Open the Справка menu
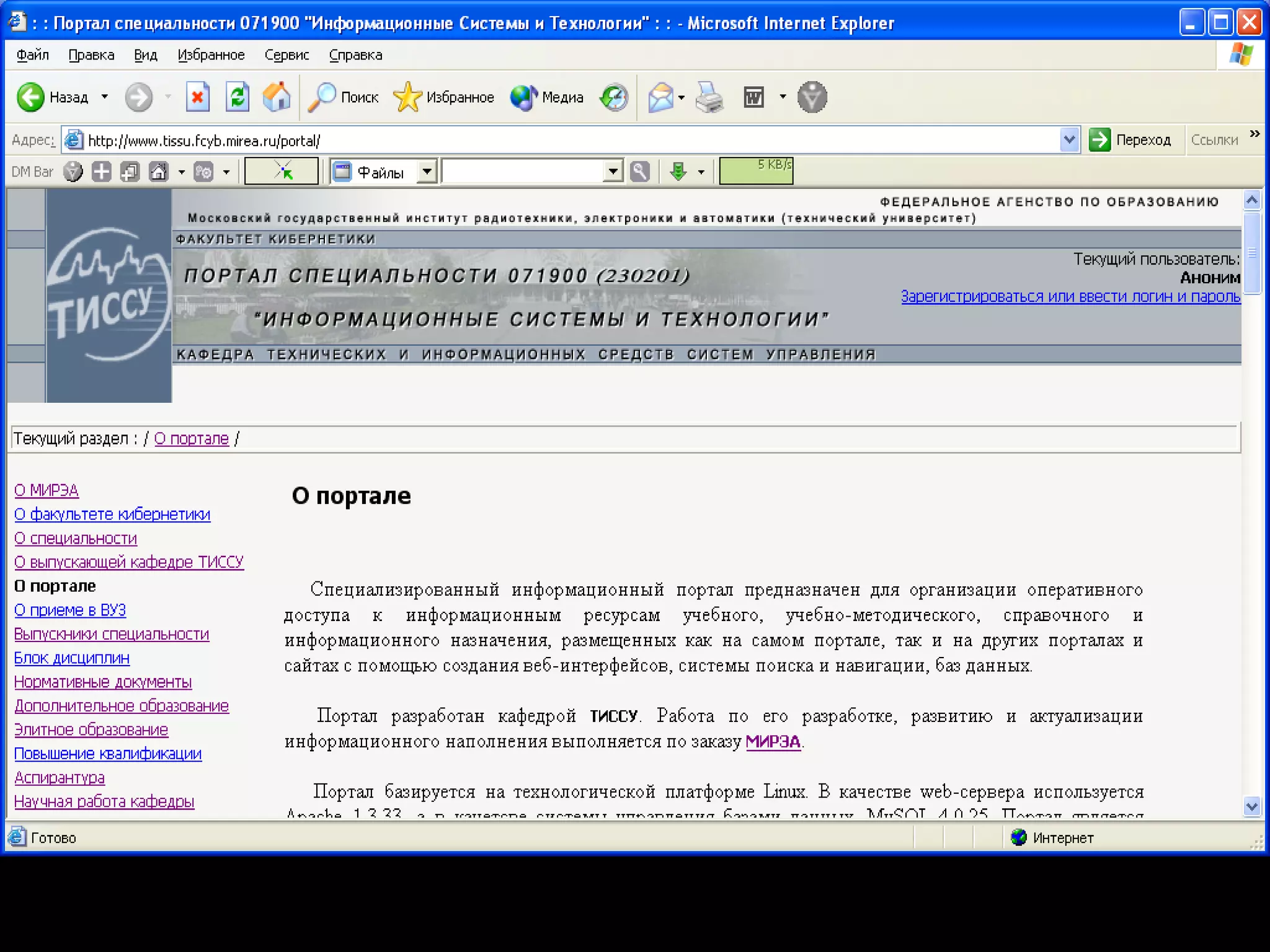 [355, 55]
